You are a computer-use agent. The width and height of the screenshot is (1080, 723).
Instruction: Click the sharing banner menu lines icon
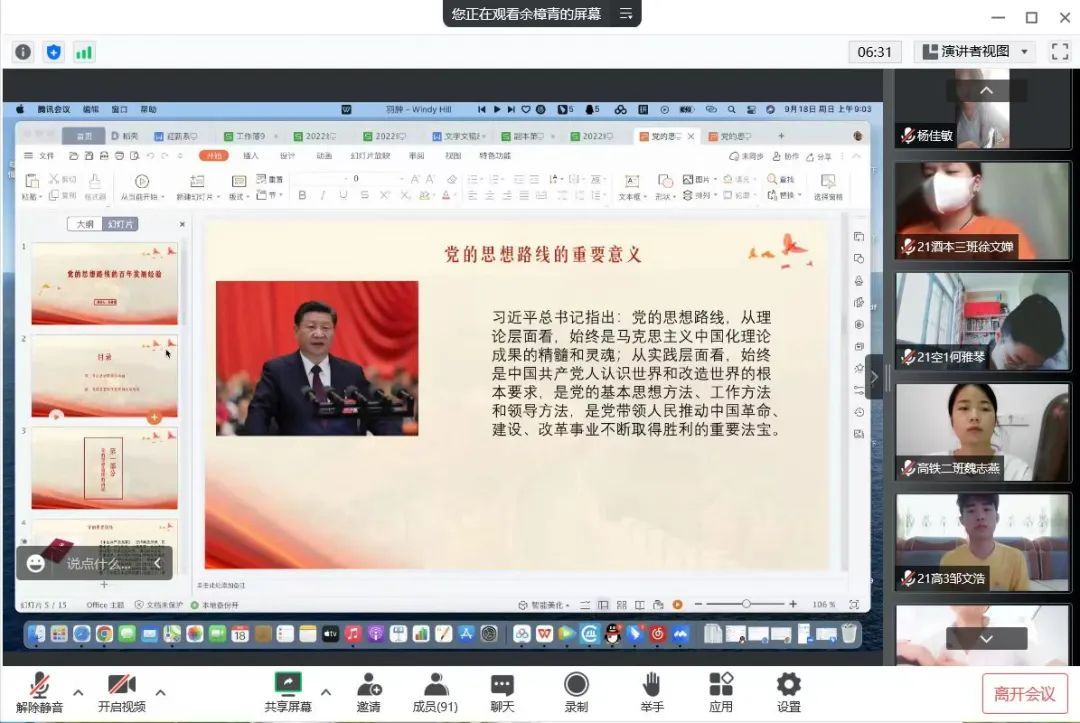click(x=625, y=14)
